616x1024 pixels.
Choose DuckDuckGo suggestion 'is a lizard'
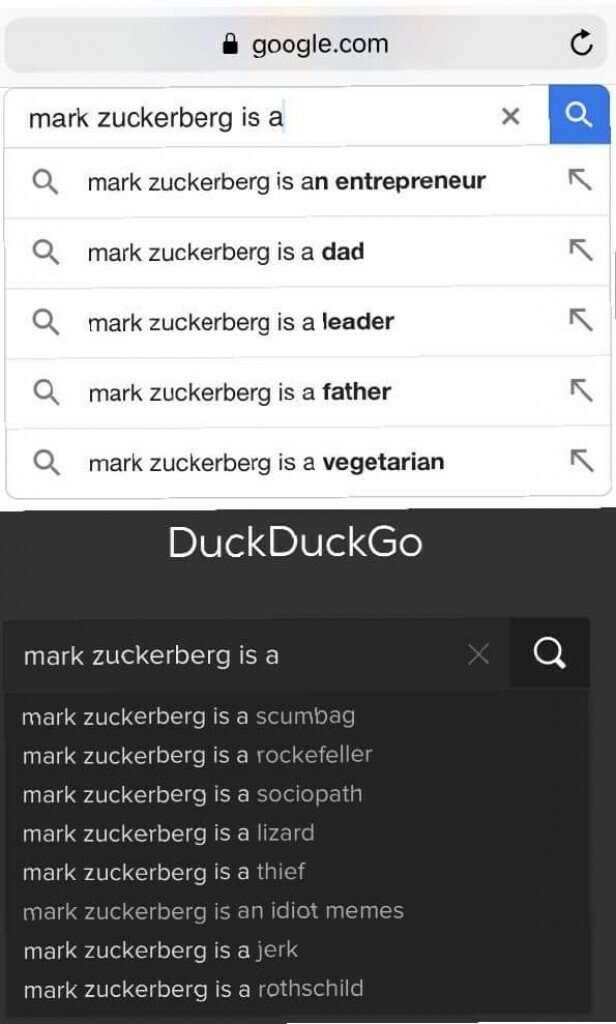[x=168, y=833]
